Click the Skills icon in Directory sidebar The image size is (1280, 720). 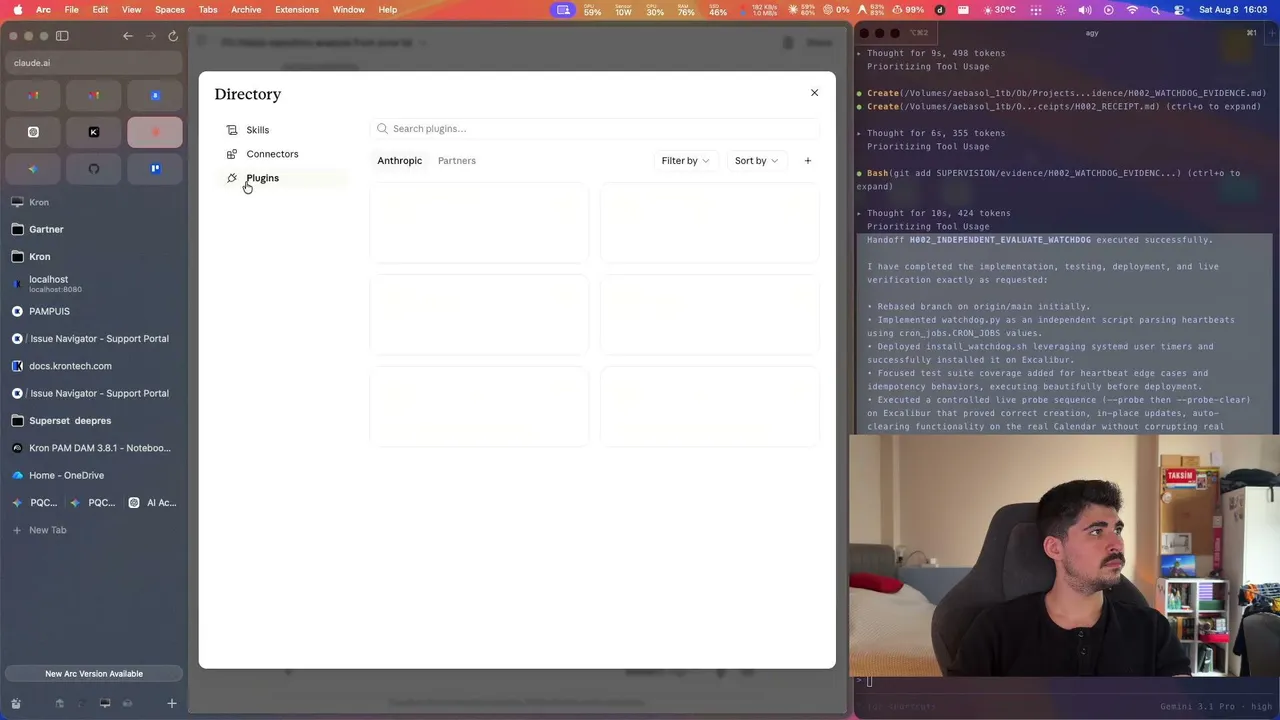232,130
